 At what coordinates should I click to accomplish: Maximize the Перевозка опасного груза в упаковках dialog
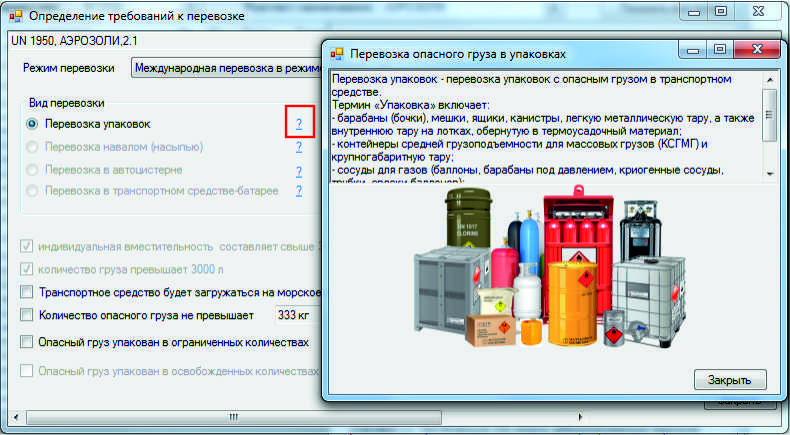[x=719, y=49]
